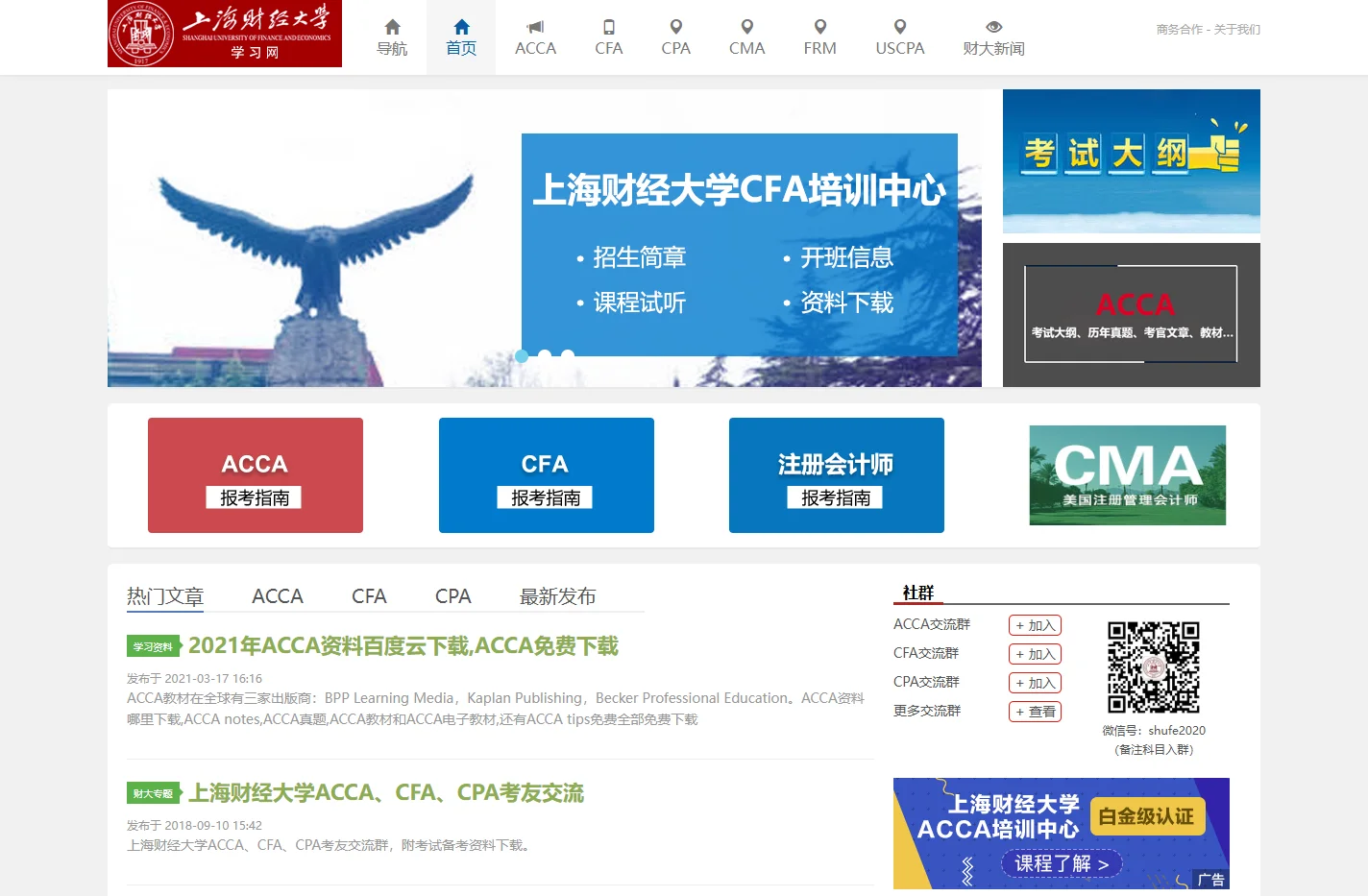1368x896 pixels.
Task: Open the FRM nav label in header
Action: 820,48
